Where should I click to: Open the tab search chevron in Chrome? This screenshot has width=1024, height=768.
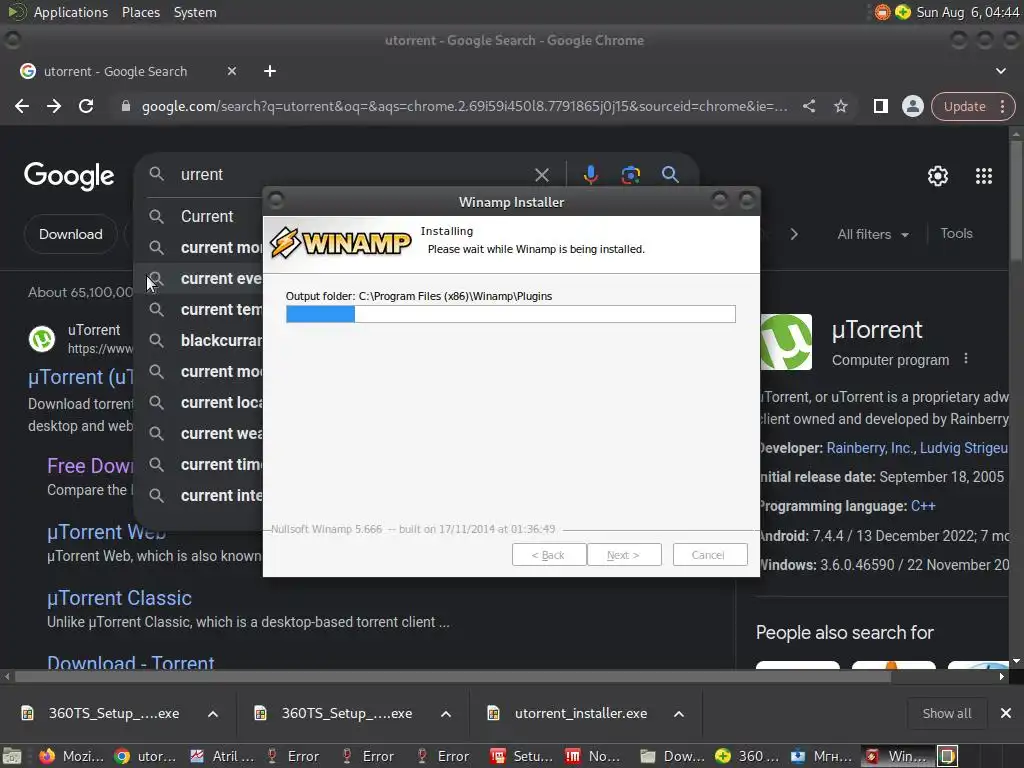pos(1000,71)
